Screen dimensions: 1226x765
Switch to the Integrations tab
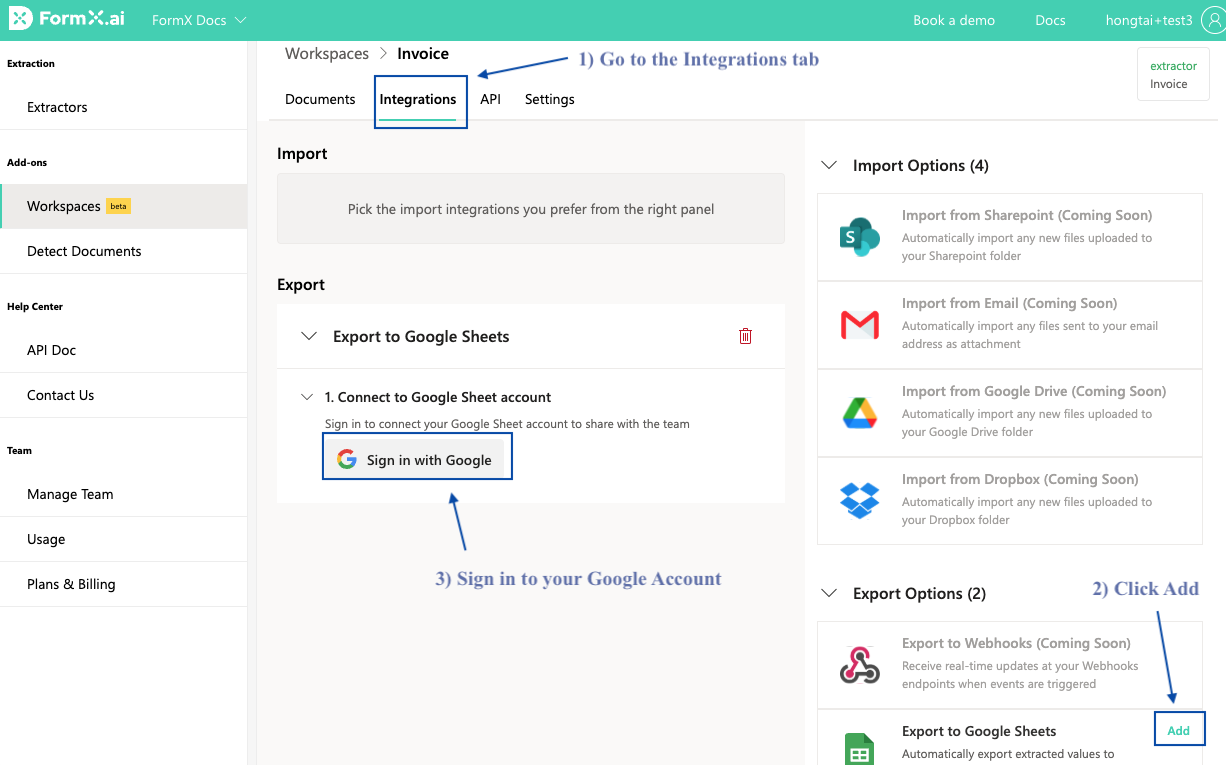click(x=418, y=99)
